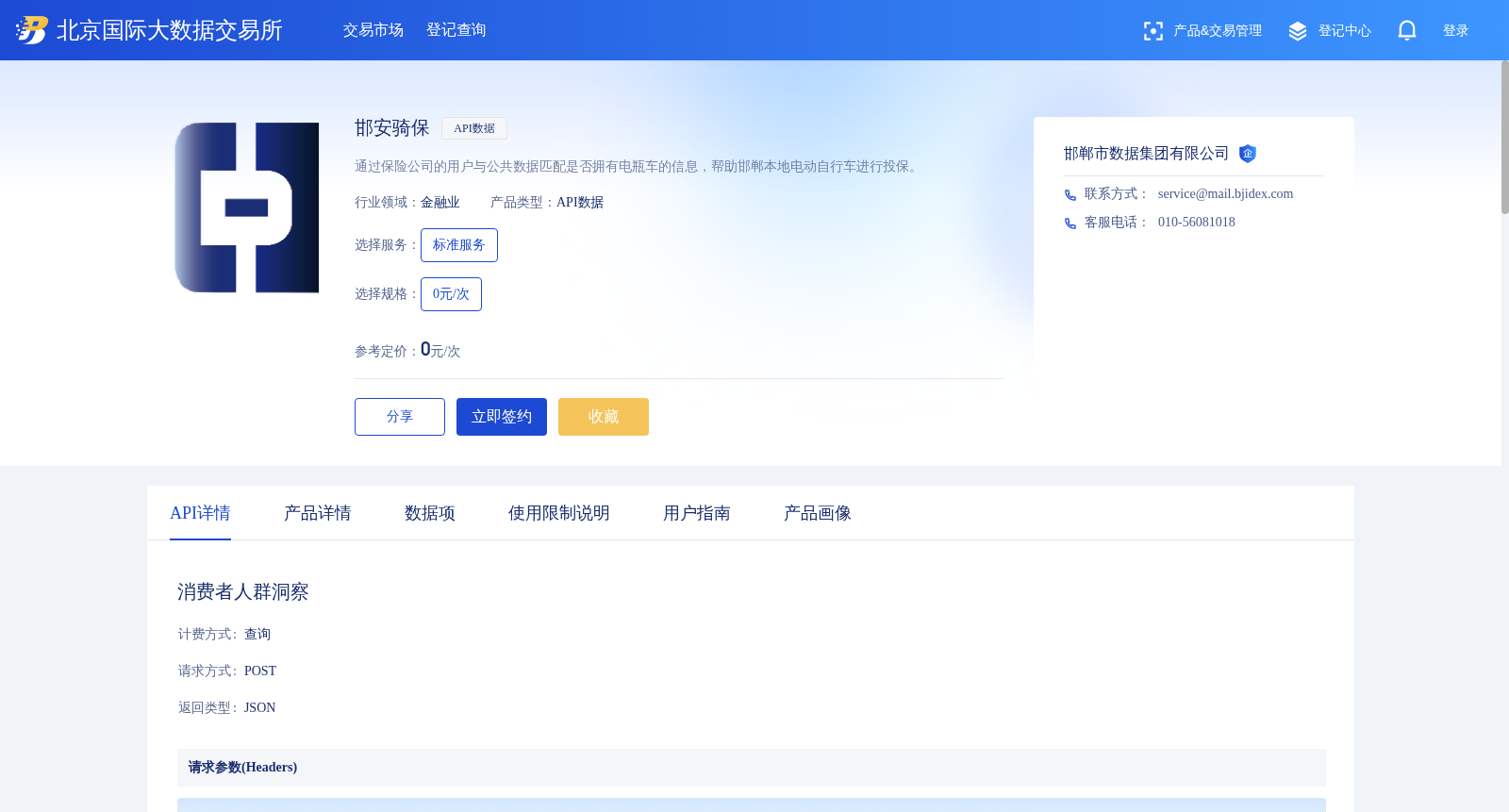Switch to the 数据项 tab

coord(430,513)
